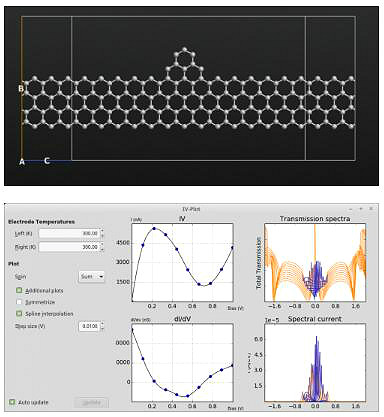Toggle Spline interpolation checkbox
Screen dimensions: 384x417
click(19, 314)
